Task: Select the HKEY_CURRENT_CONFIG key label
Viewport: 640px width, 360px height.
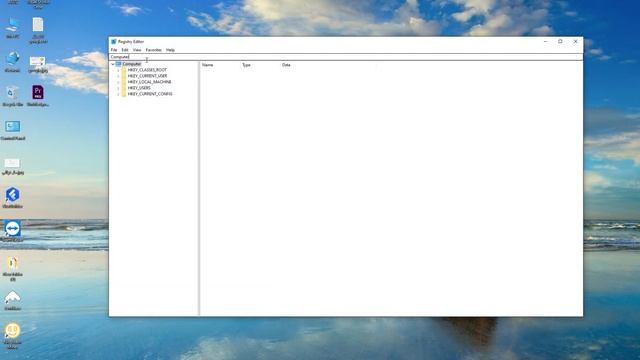Action: [x=150, y=94]
